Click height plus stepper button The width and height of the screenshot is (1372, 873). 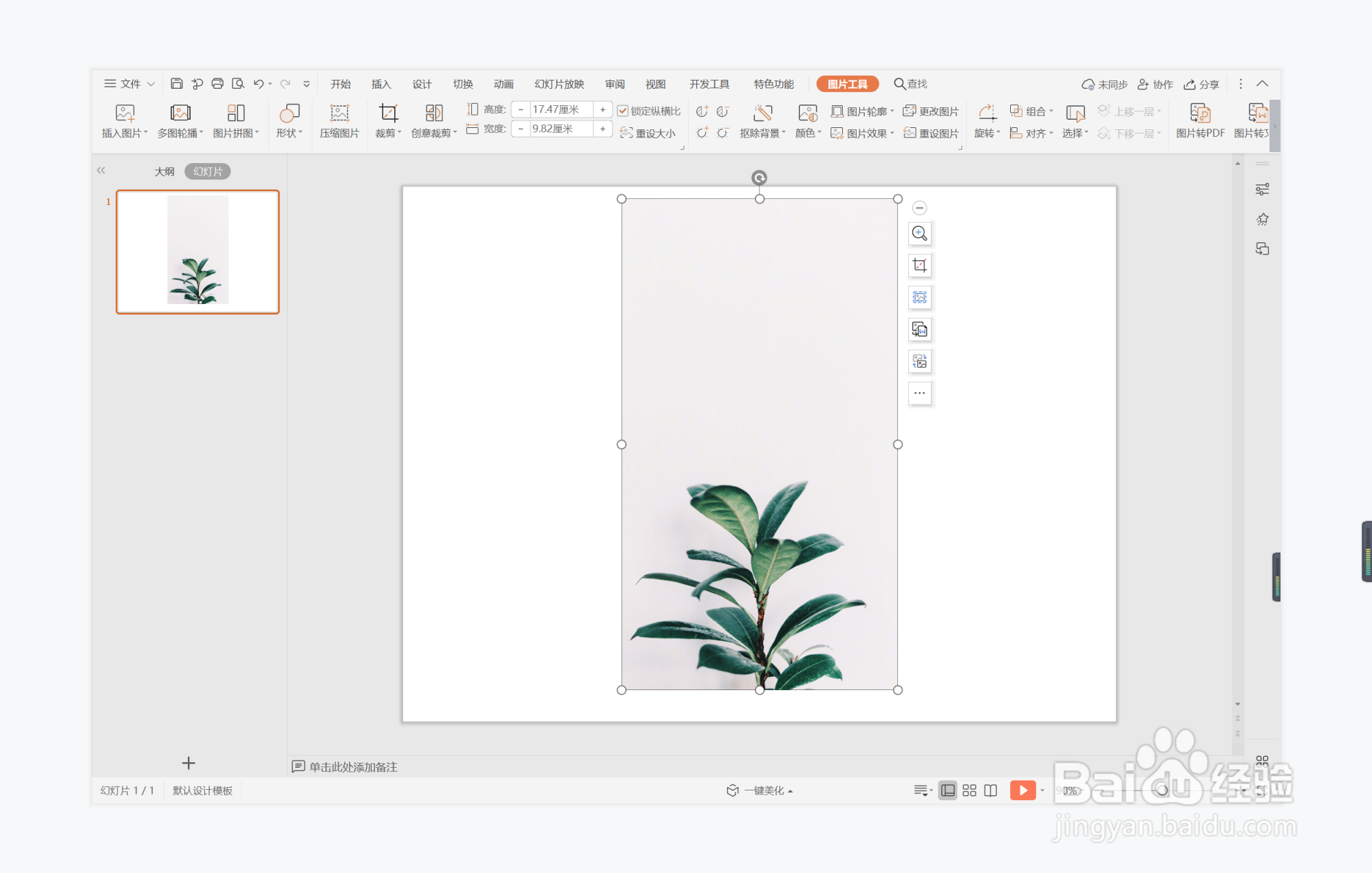(x=603, y=109)
